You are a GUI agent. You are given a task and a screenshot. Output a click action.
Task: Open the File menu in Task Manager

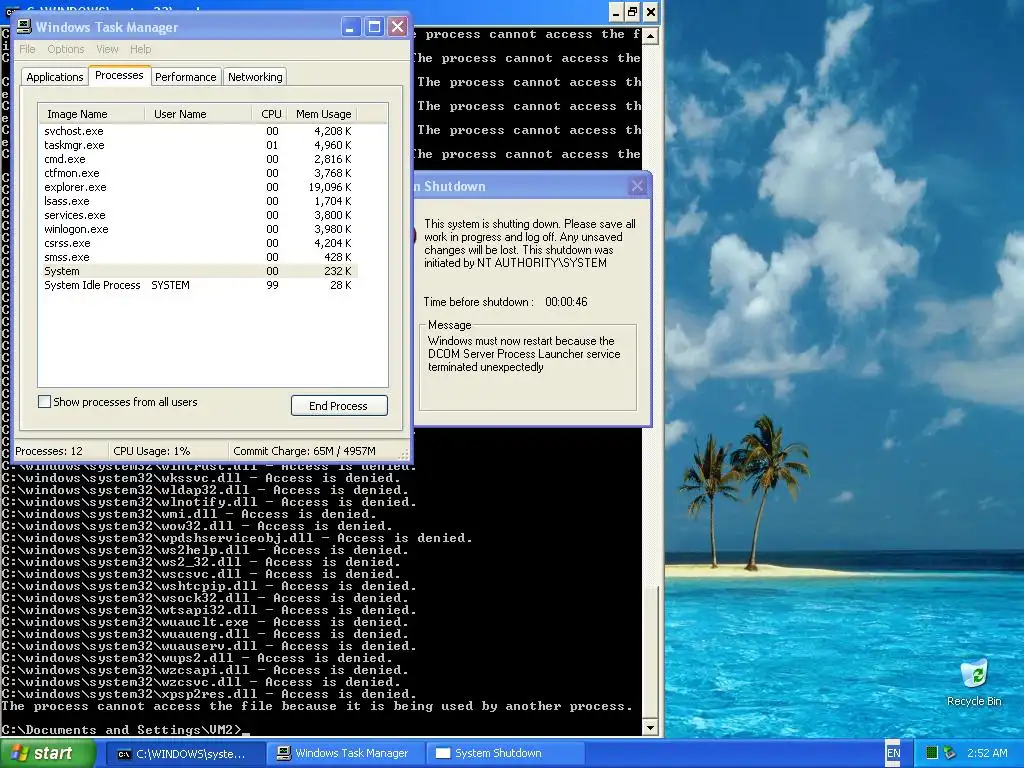tap(27, 49)
